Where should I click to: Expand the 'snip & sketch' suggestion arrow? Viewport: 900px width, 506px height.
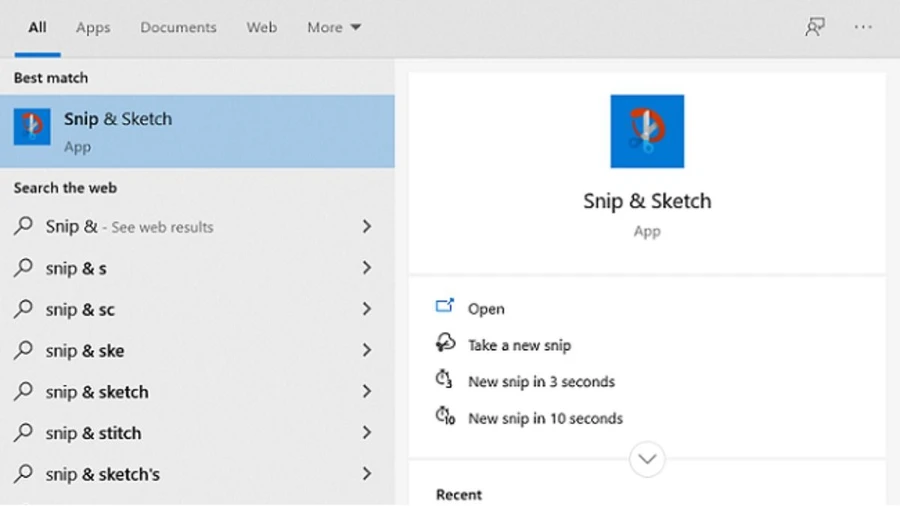pos(367,391)
